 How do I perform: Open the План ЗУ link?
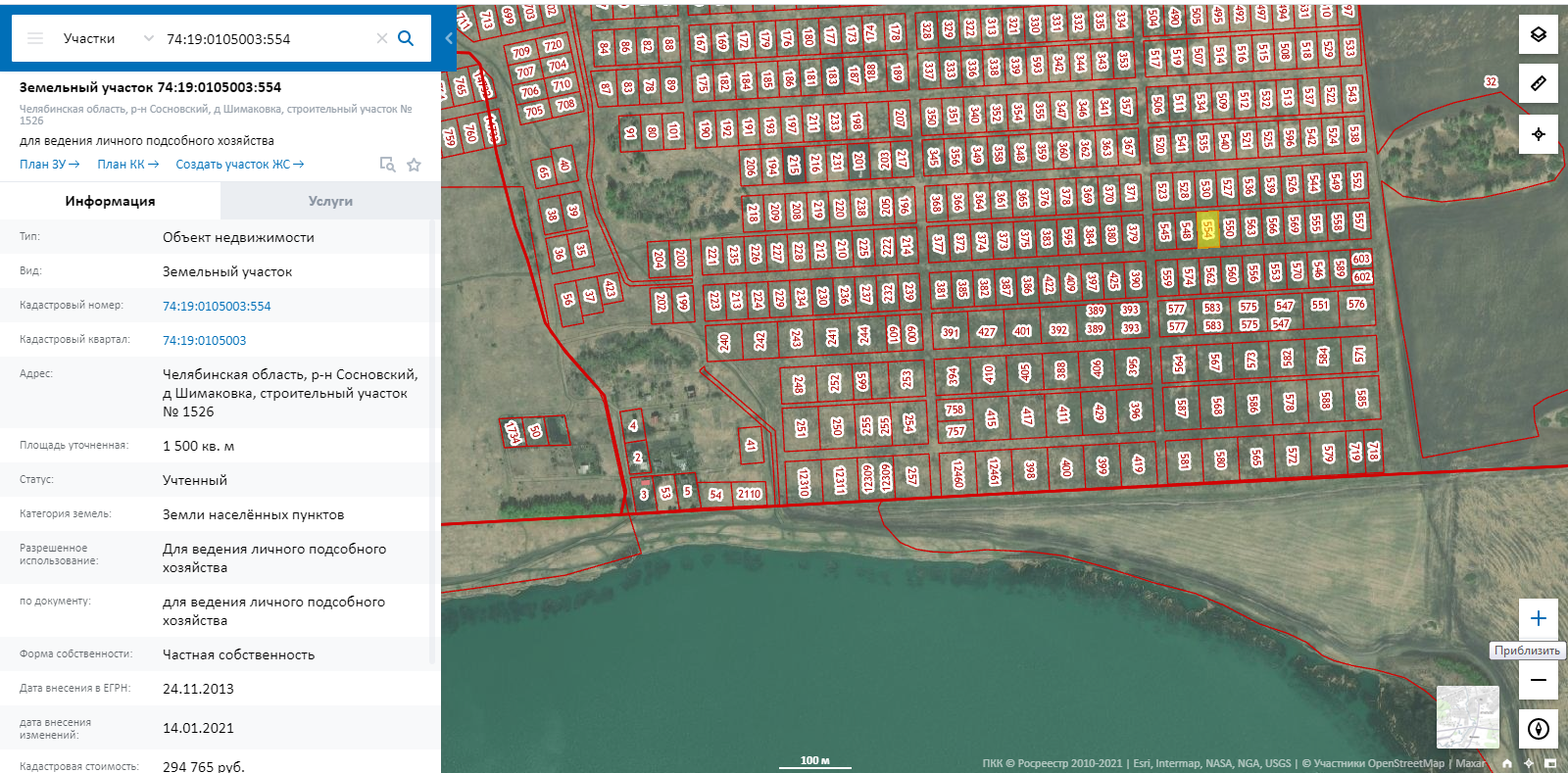pos(50,165)
